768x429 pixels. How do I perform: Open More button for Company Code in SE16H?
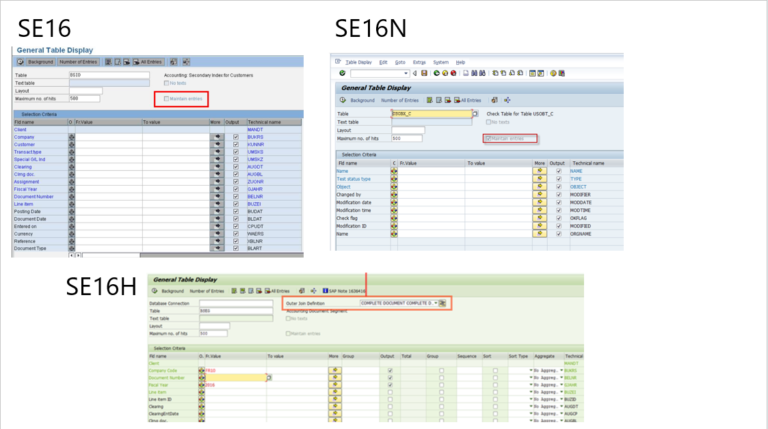pos(335,371)
